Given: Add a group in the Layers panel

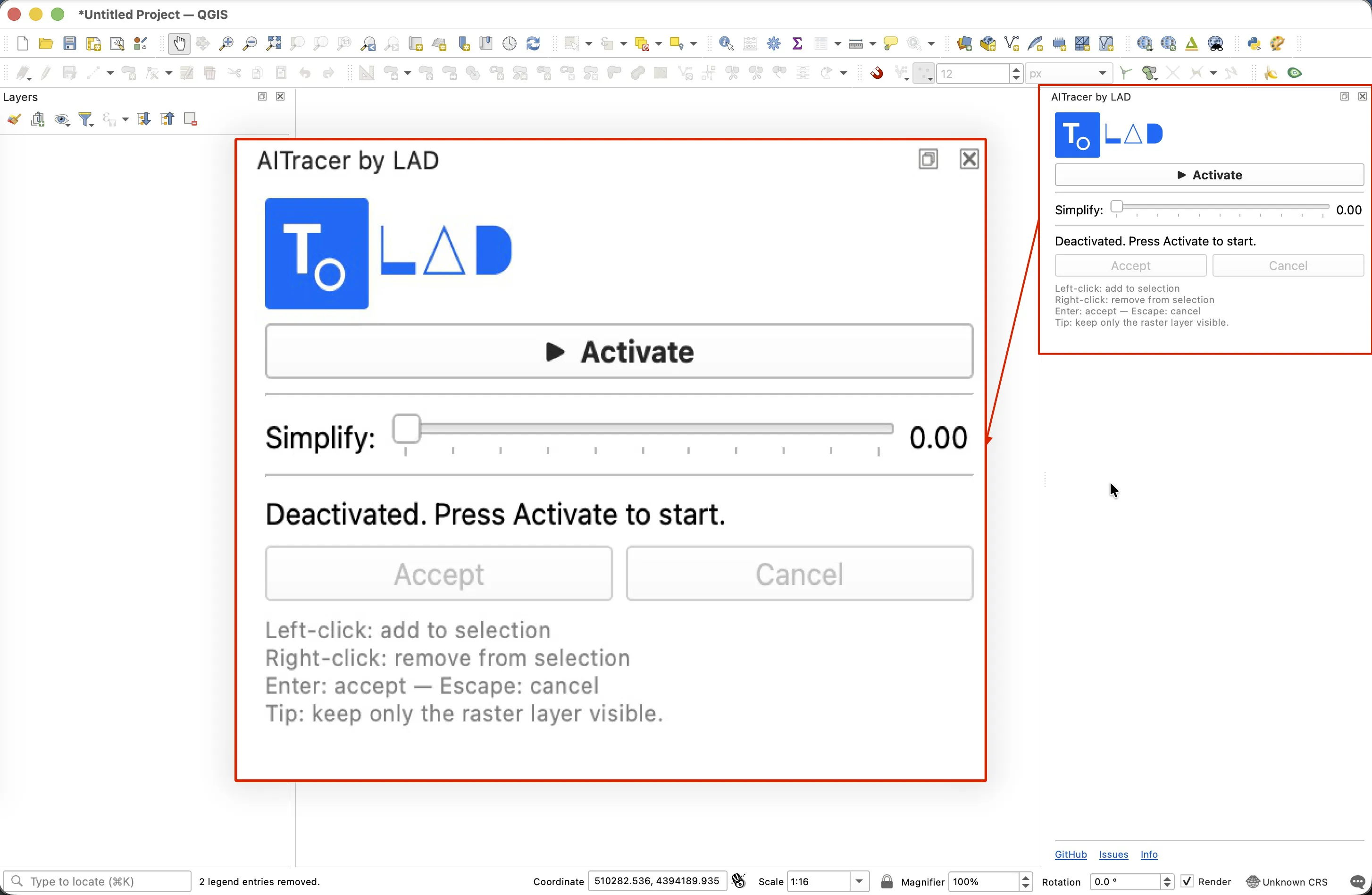Looking at the screenshot, I should (x=38, y=119).
